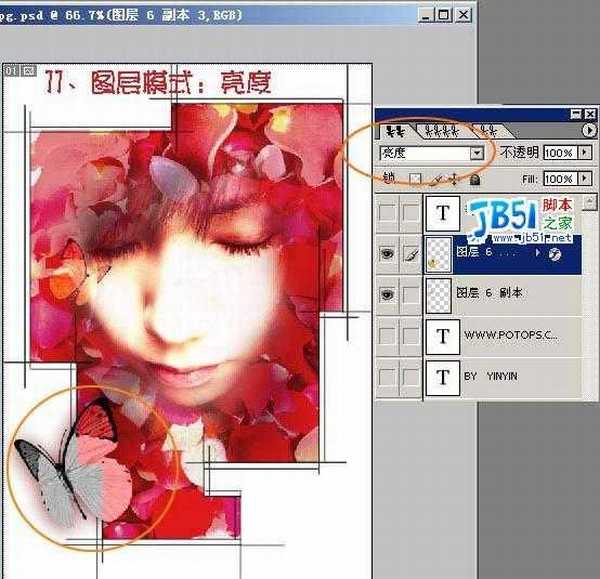Image resolution: width=600 pixels, height=579 pixels.
Task: Hide the selected 图层 6 layer eye
Action: tap(388, 255)
